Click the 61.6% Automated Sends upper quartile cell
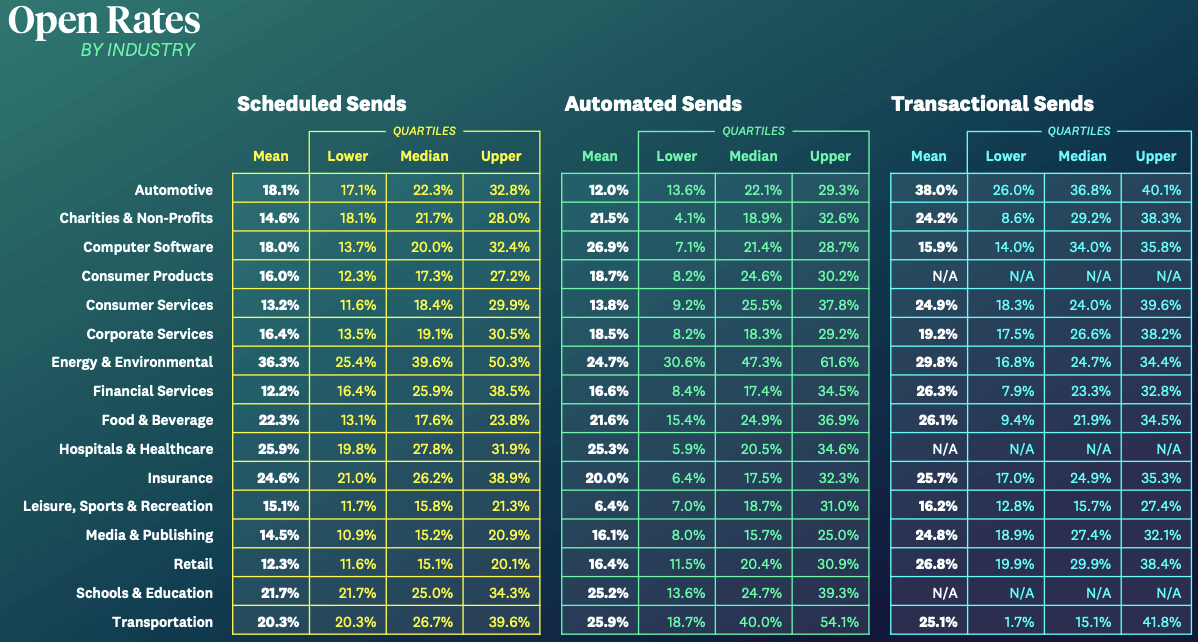1198x642 pixels. tap(830, 362)
